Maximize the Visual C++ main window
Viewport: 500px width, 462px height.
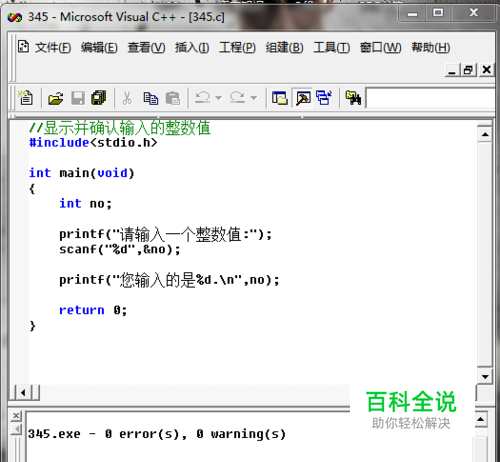pos(438,13)
